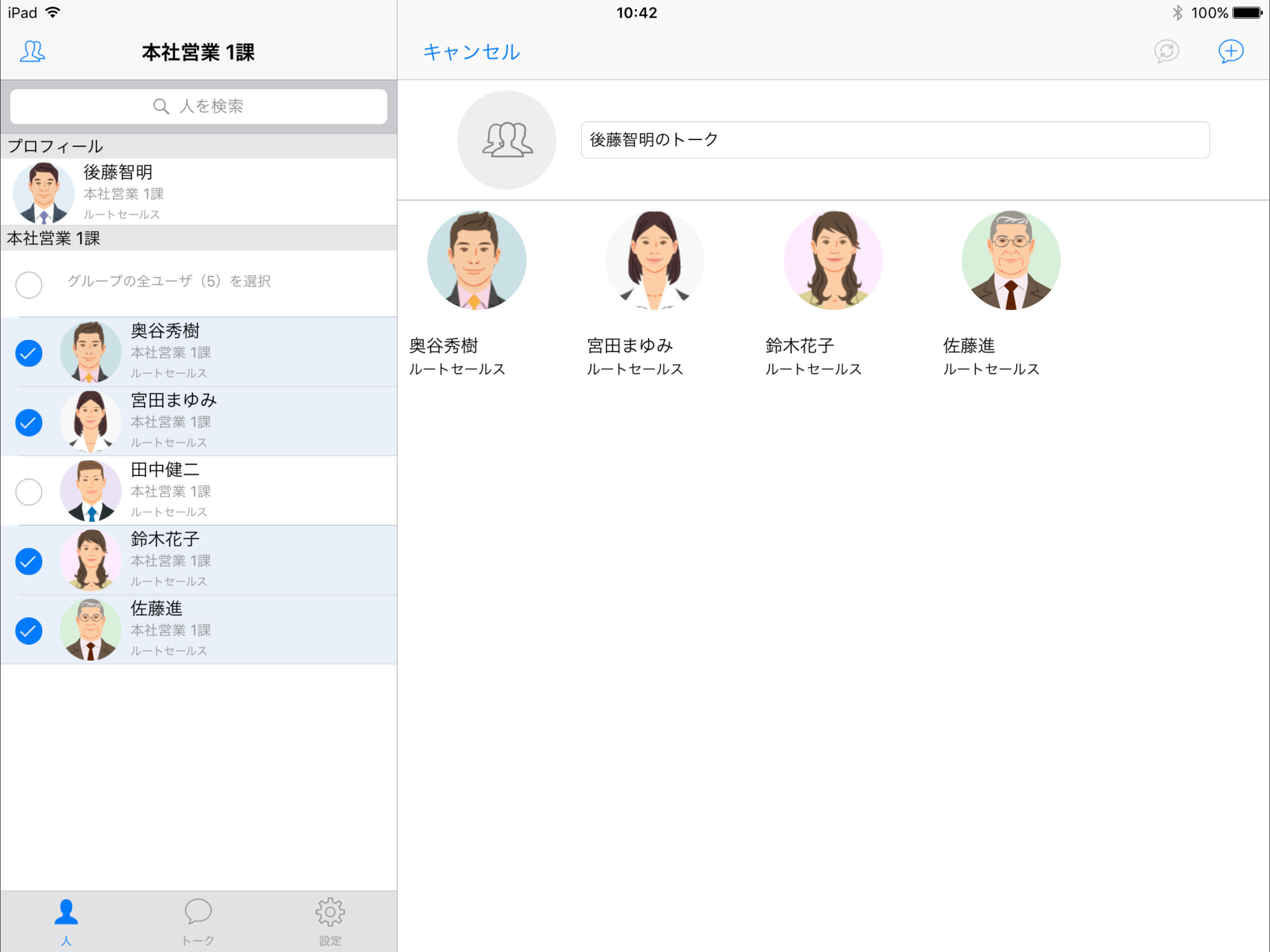The image size is (1270, 952).
Task: Tap 宮田まゆみ avatar in the list
Action: coord(91,421)
